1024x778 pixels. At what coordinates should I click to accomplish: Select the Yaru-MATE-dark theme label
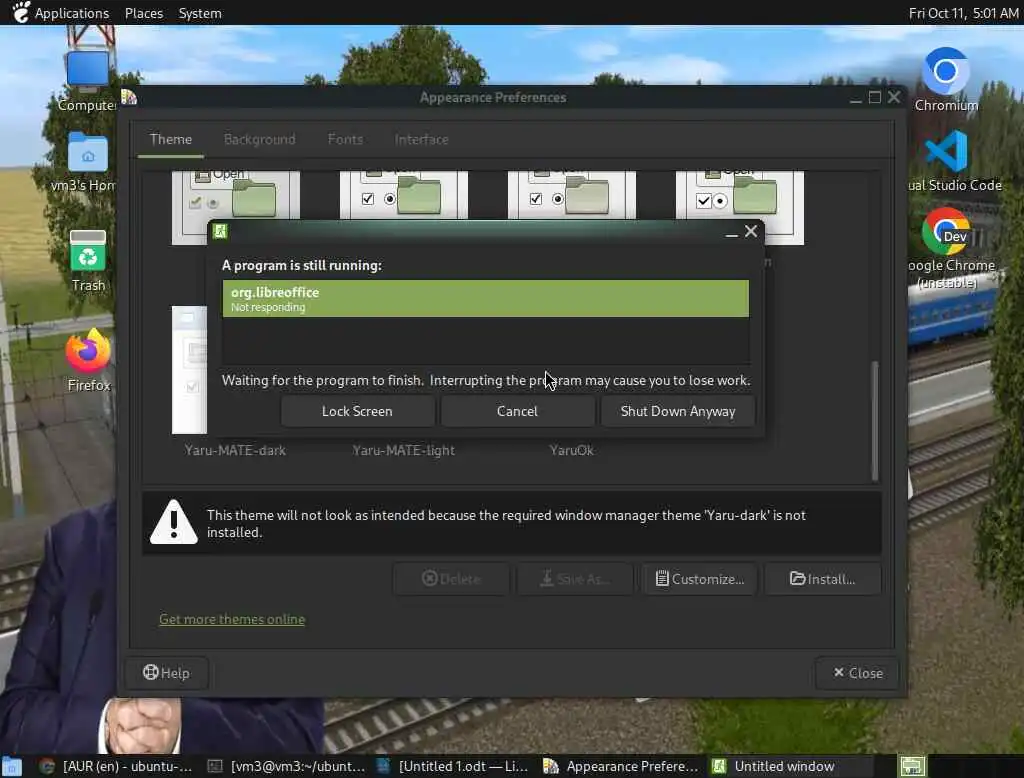point(235,450)
